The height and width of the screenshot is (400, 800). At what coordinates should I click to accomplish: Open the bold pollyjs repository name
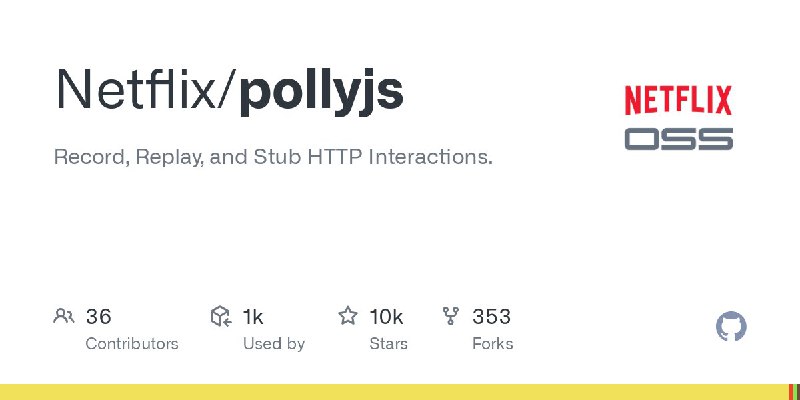click(x=321, y=93)
